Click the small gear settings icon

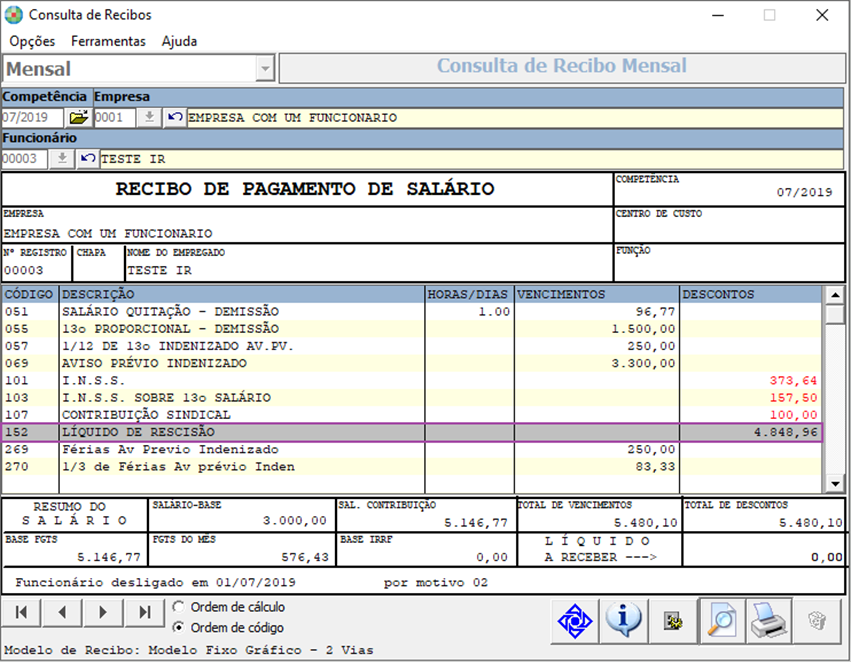(672, 621)
